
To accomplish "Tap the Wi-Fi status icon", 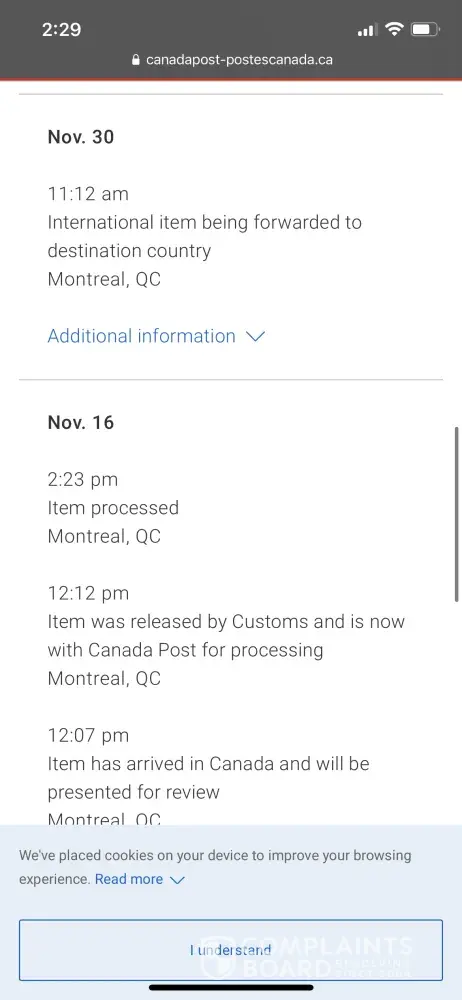I will click(x=395, y=29).
